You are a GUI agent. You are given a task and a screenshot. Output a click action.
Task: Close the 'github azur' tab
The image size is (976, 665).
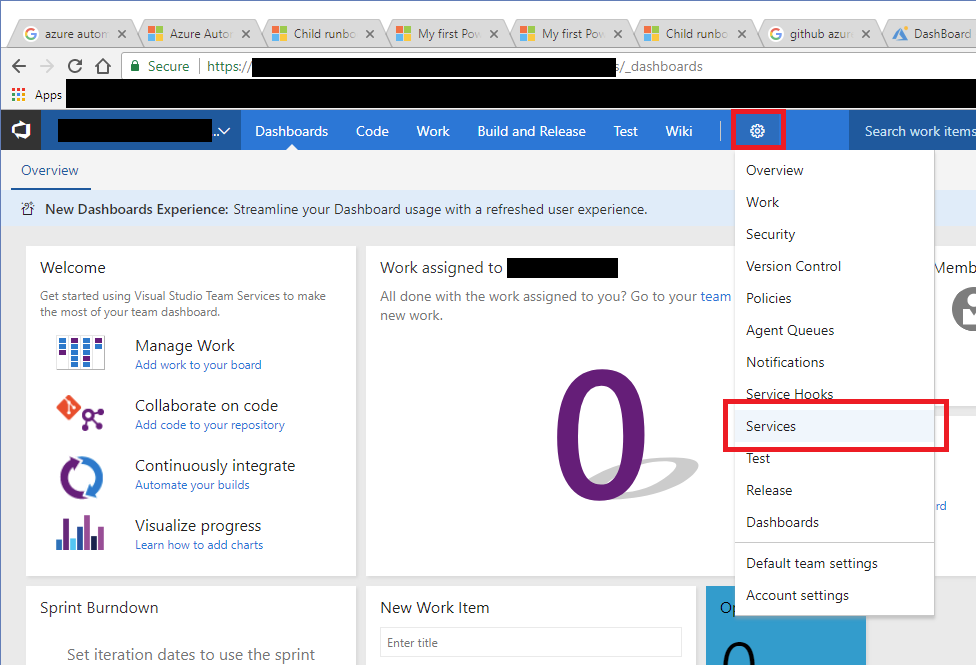(866, 34)
